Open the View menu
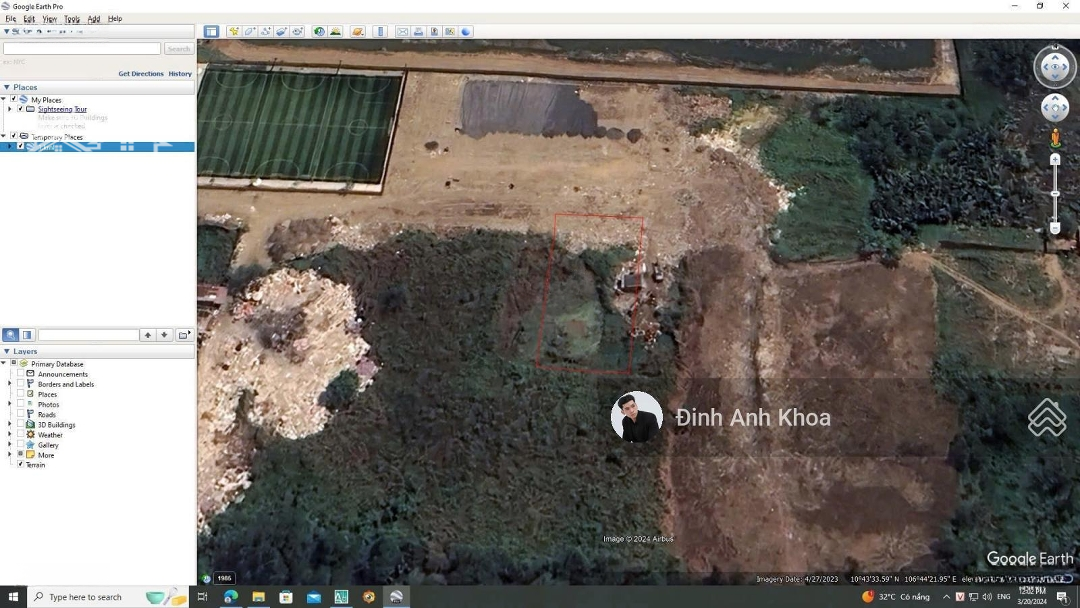1080x608 pixels. pos(49,19)
